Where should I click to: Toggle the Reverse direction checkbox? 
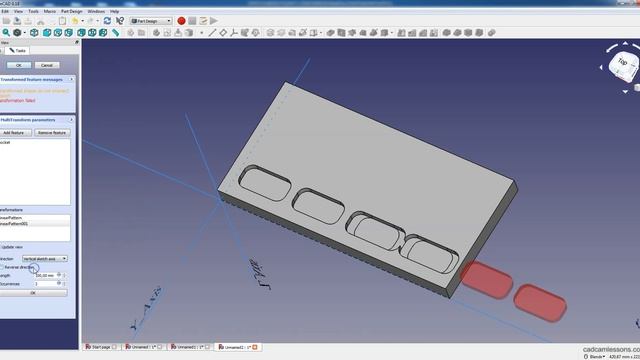[2, 267]
